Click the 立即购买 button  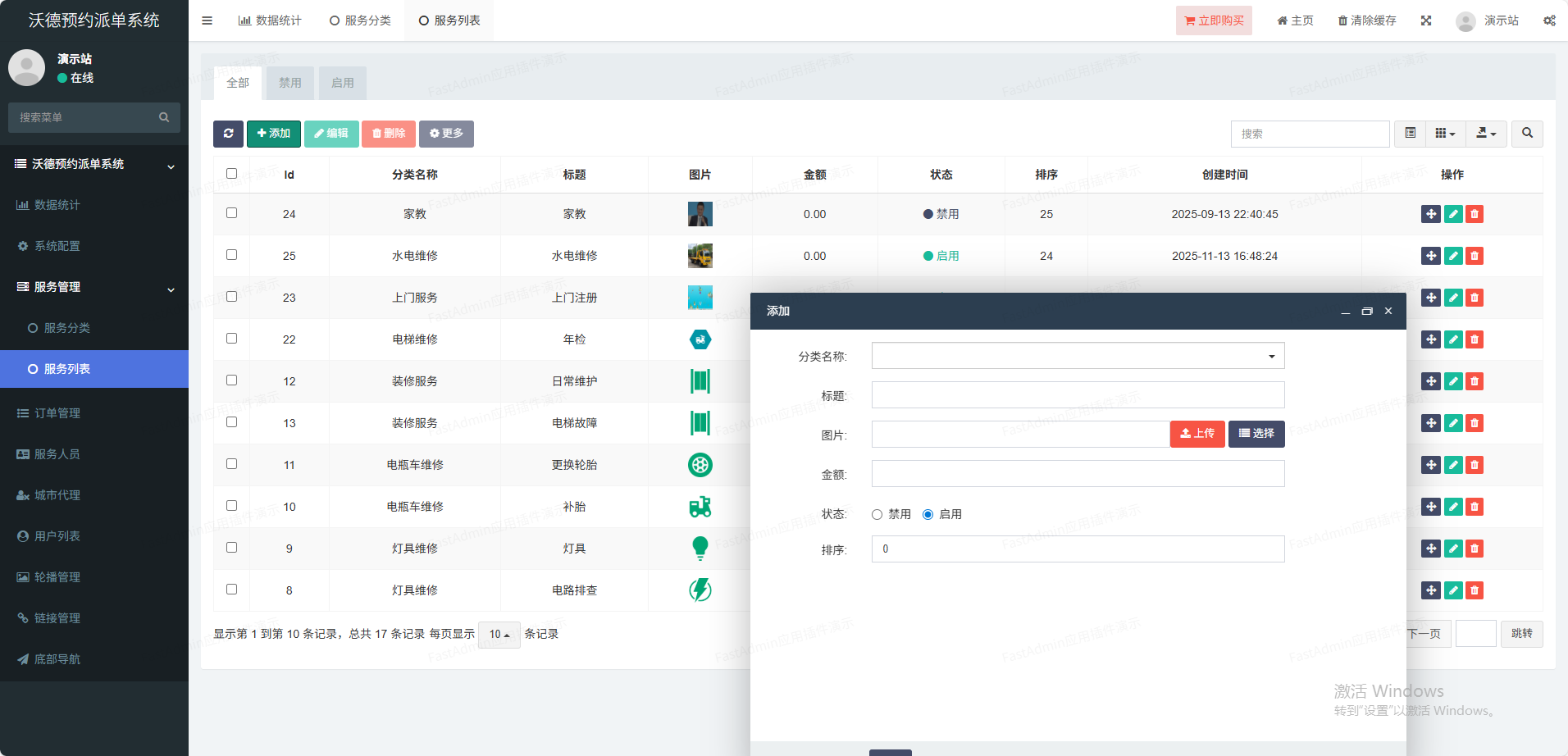click(1213, 20)
